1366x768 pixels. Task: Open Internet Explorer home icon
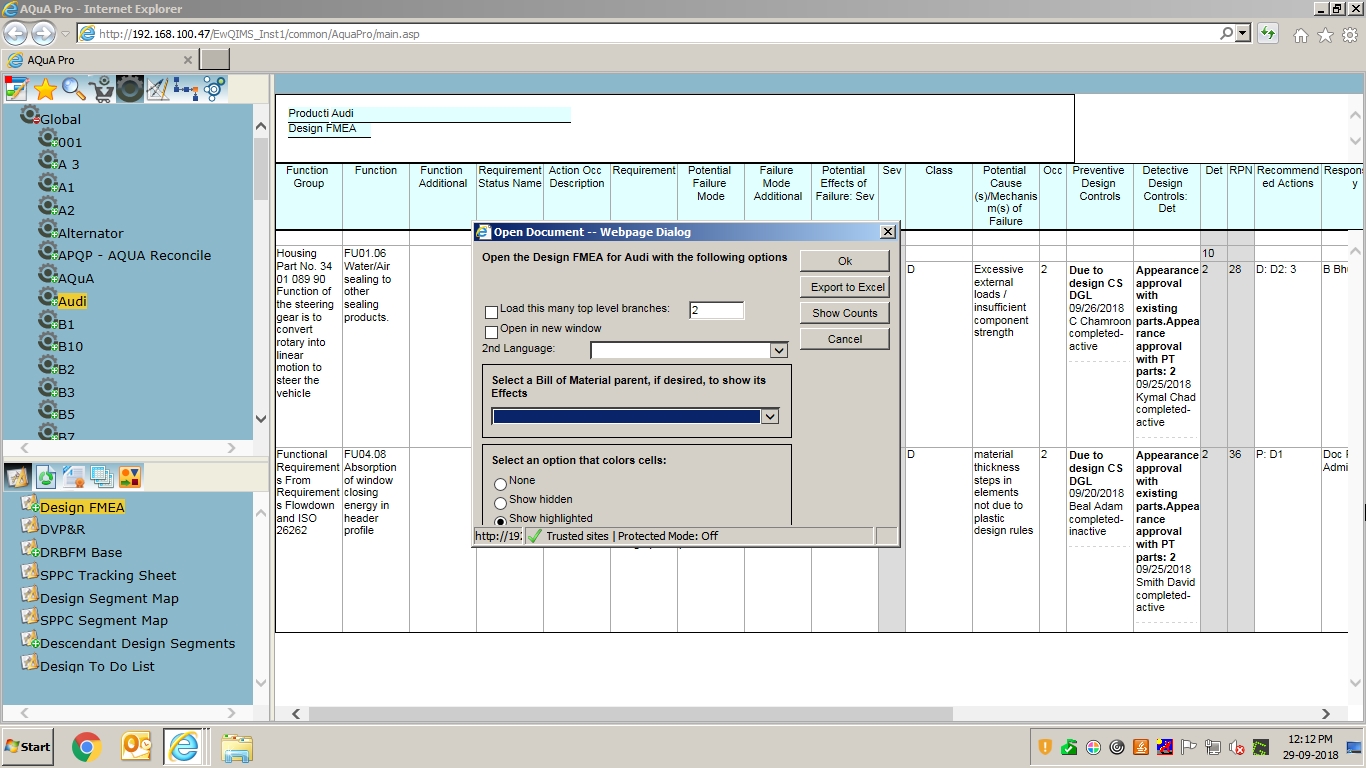coord(1300,35)
